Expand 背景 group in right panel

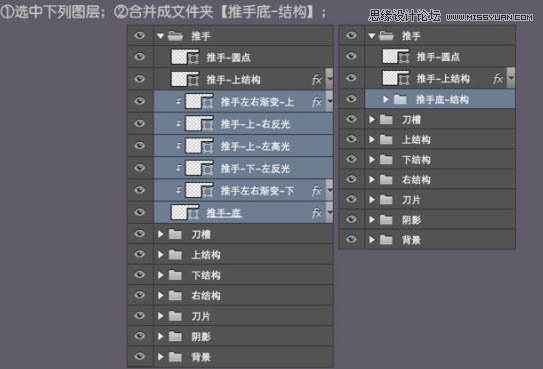pos(372,240)
